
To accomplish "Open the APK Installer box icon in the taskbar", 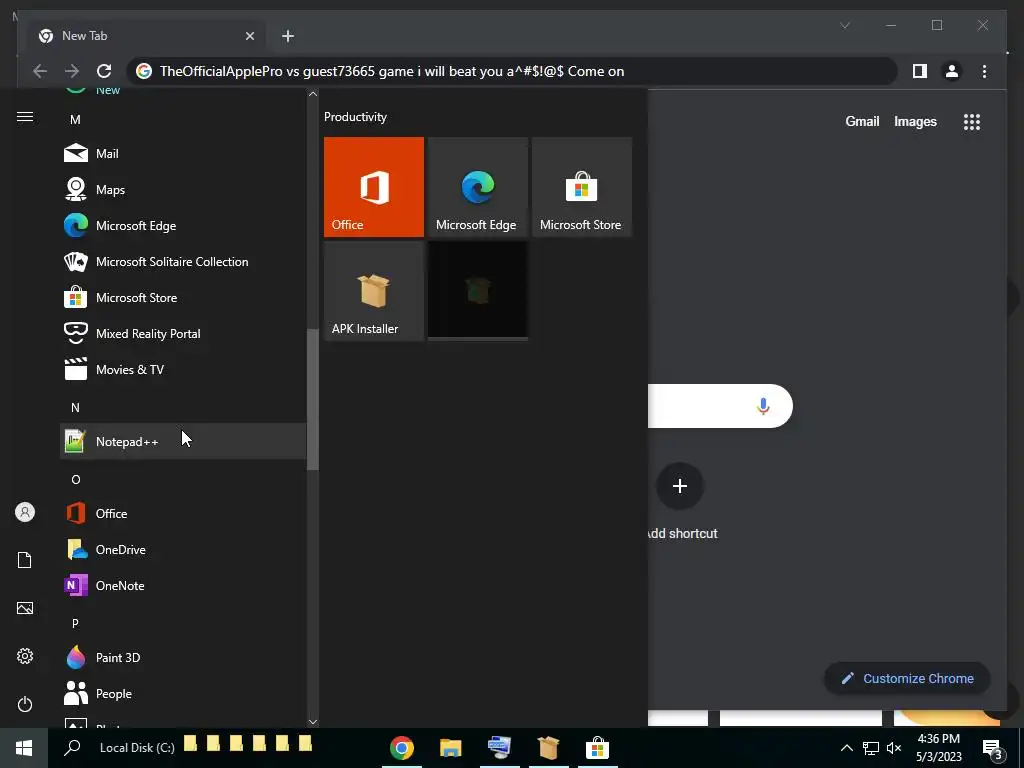I will tap(549, 748).
